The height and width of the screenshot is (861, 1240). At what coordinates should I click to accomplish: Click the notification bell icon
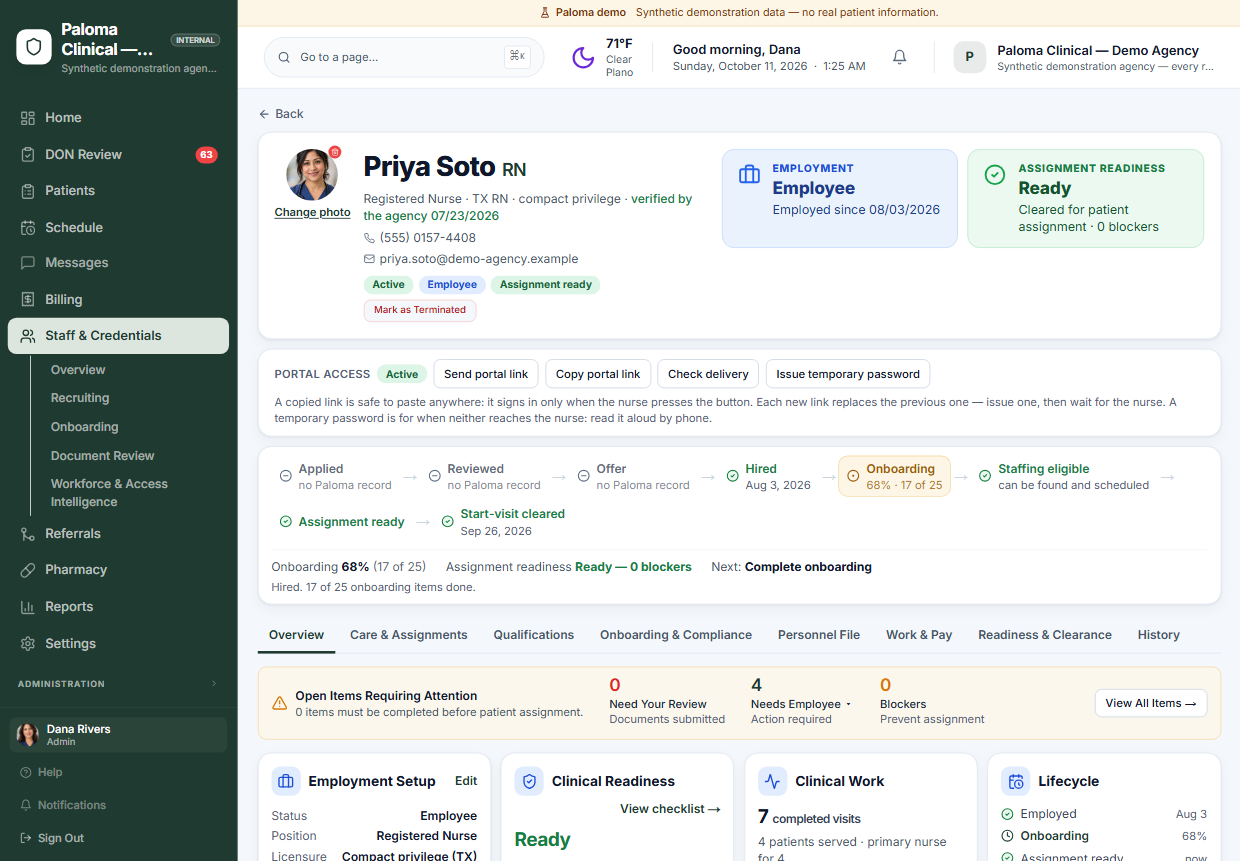coord(899,57)
